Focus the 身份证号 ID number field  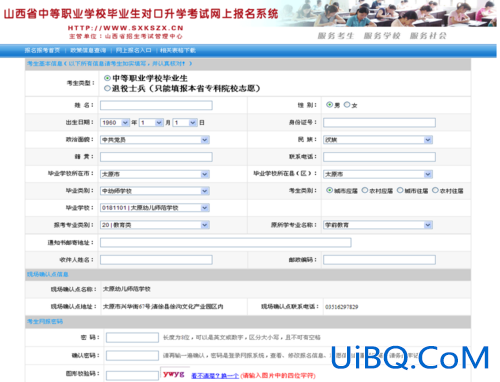click(379, 123)
